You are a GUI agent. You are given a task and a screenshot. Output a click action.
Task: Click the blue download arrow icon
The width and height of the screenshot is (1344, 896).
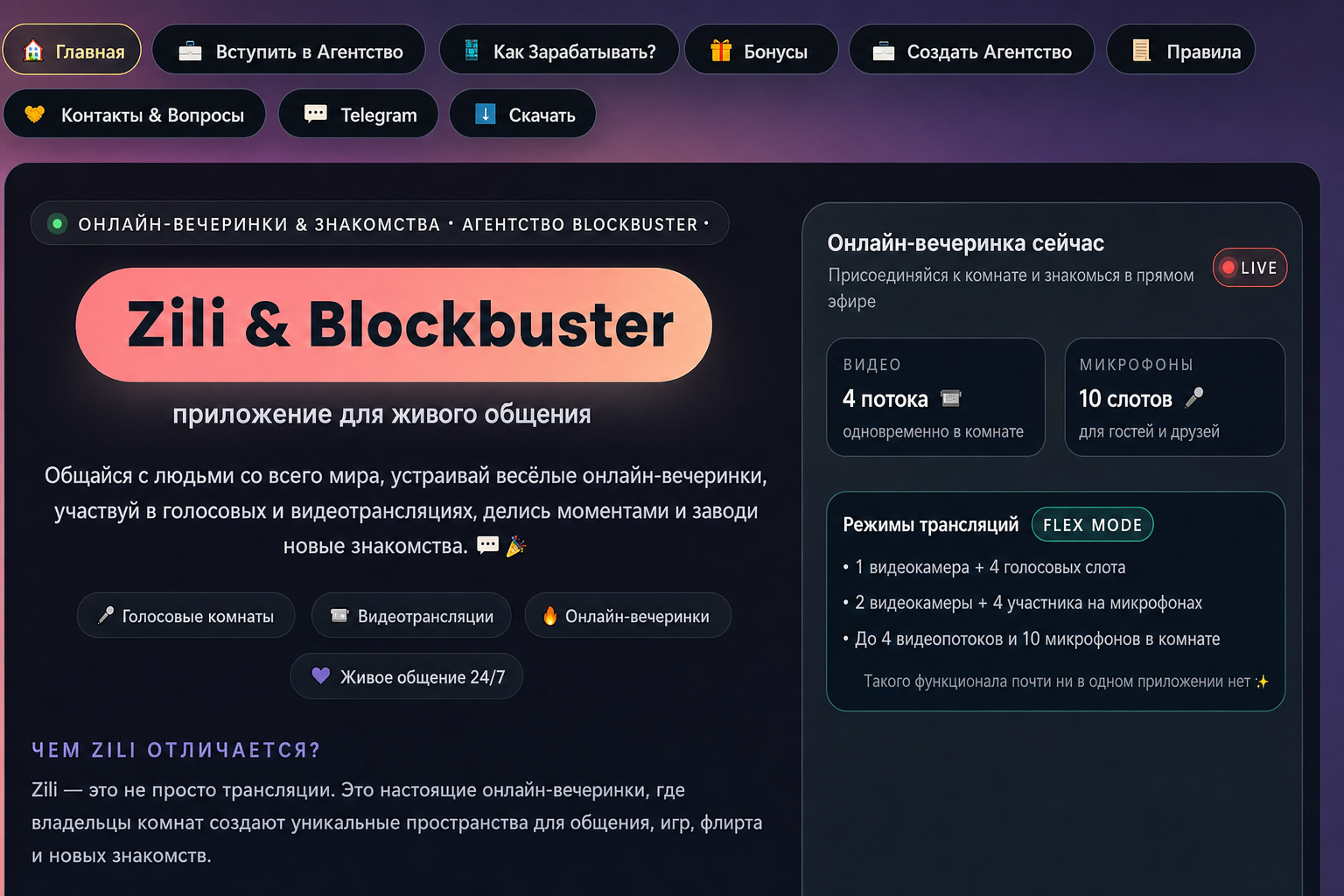click(486, 114)
